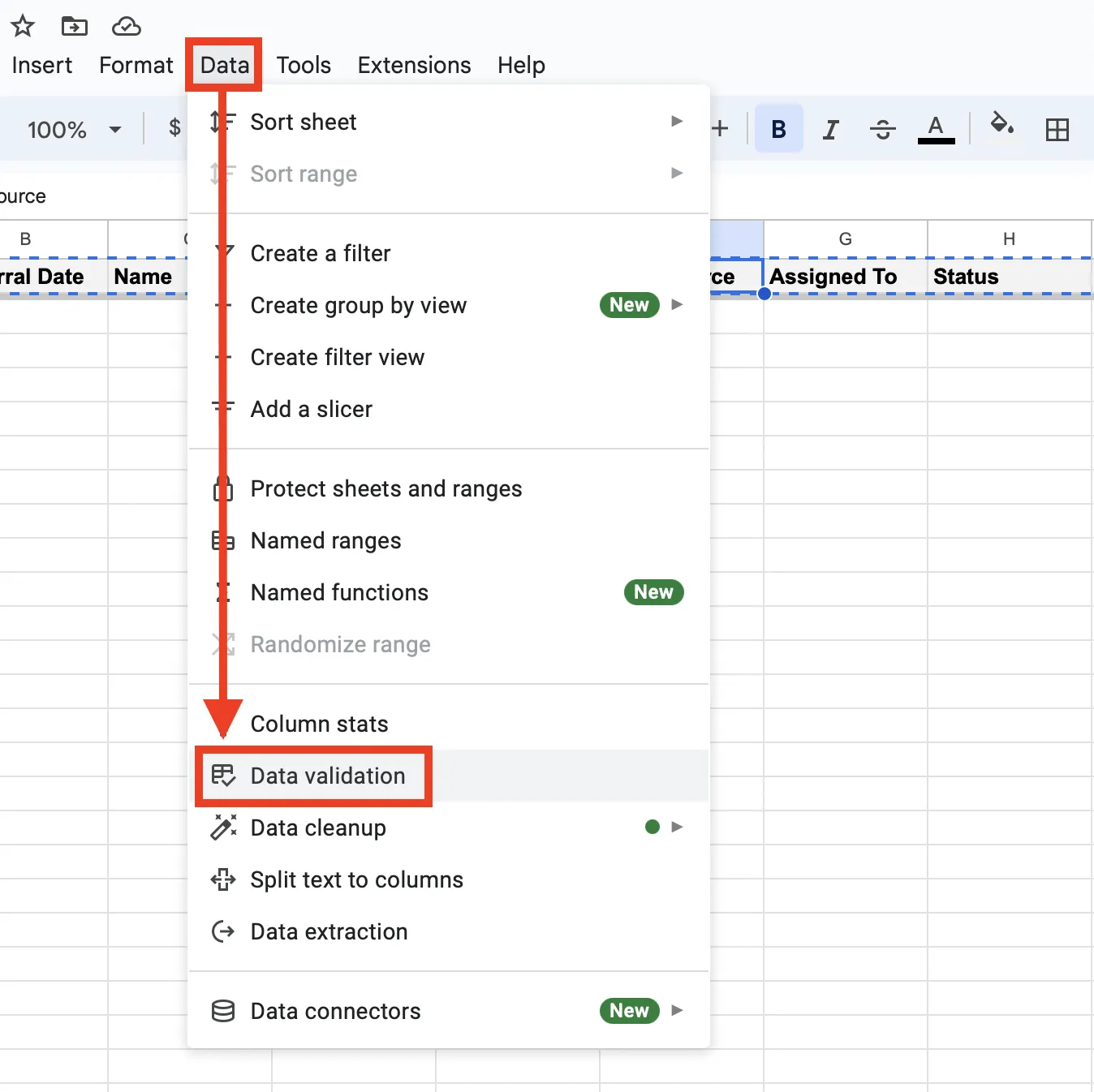
Task: Click the Data cleanup magic wand icon
Action: tap(223, 828)
